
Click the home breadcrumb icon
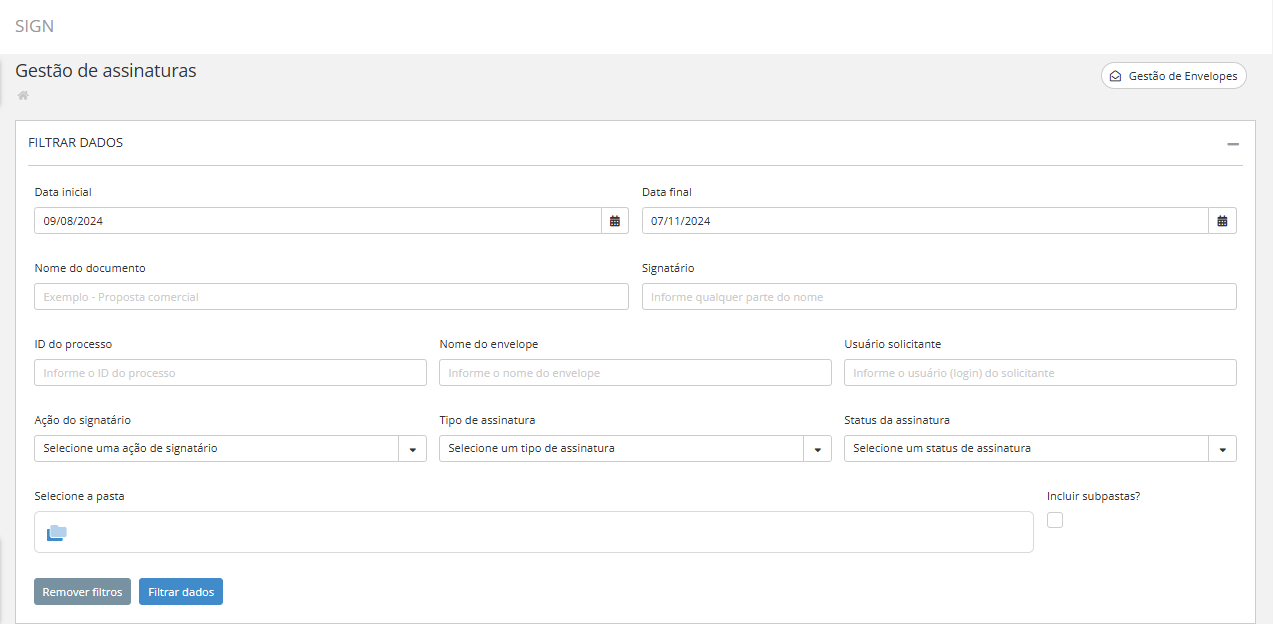tap(23, 96)
